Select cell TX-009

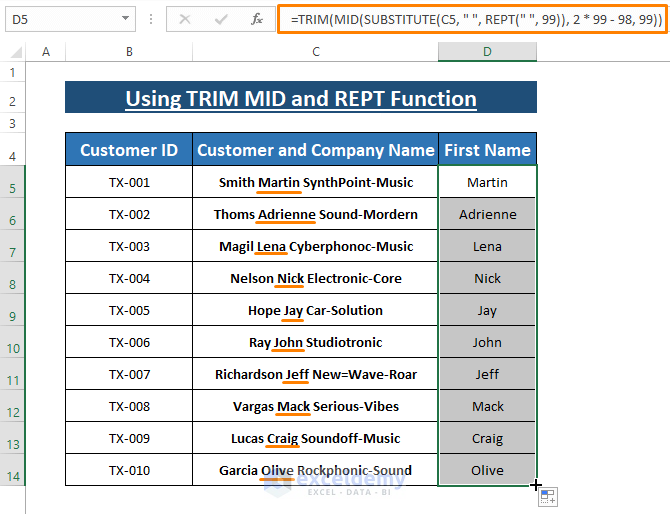coord(129,438)
